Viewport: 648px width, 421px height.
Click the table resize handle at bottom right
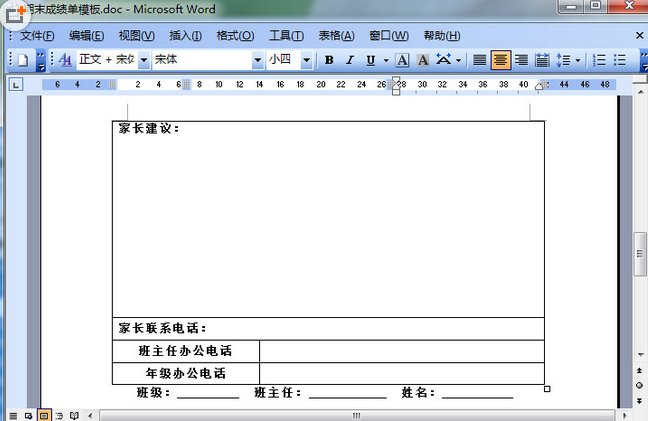547,389
